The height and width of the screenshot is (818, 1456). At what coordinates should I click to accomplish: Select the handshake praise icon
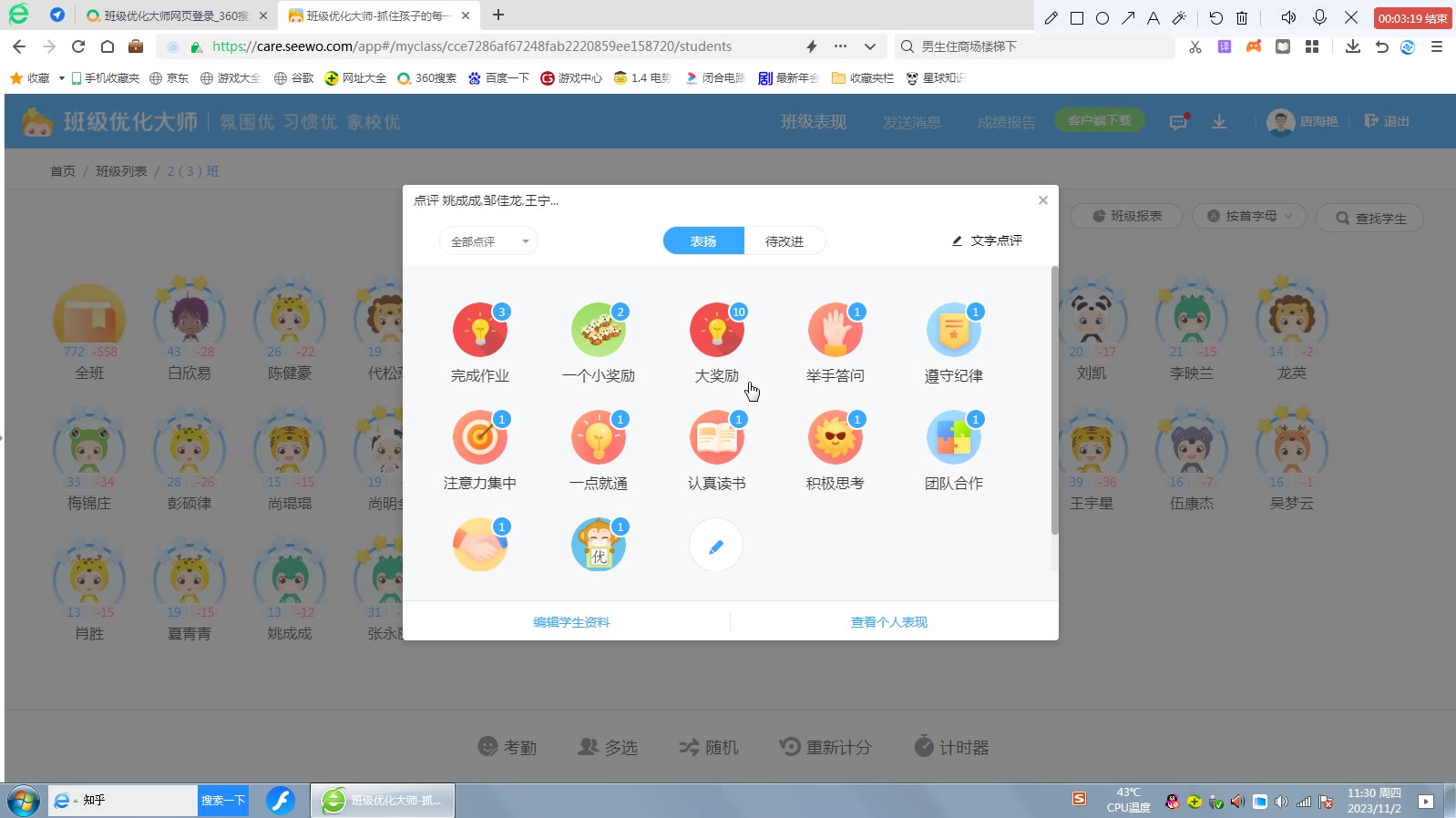tap(480, 545)
